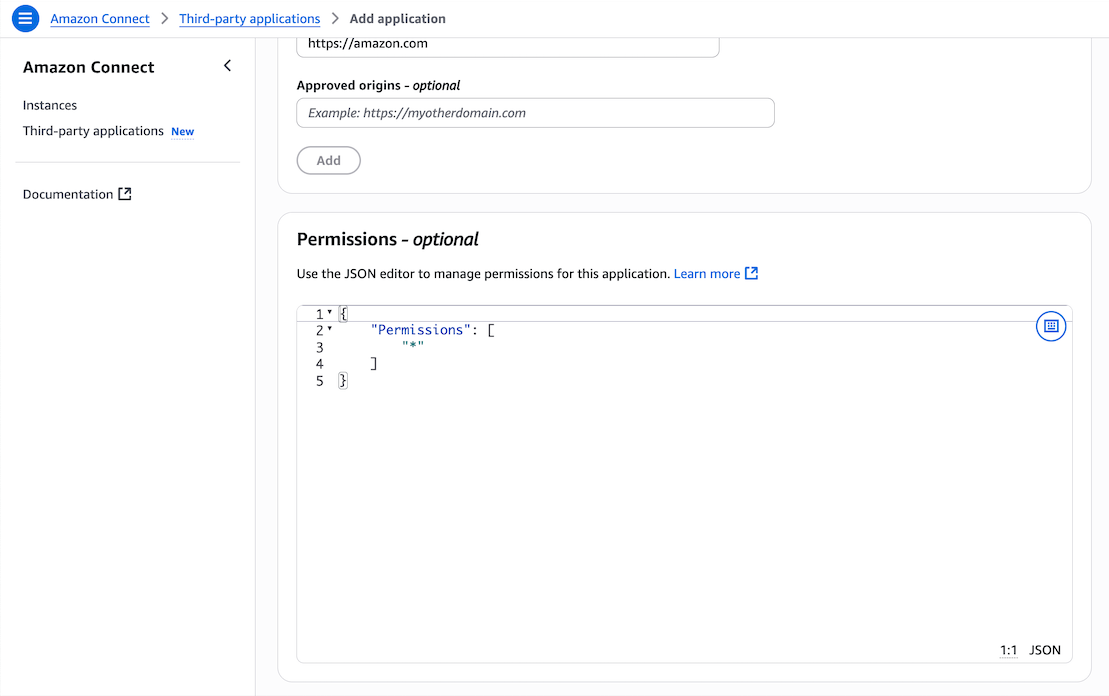The height and width of the screenshot is (696, 1109).
Task: Click the Approved origins input field
Action: pyautogui.click(x=535, y=112)
